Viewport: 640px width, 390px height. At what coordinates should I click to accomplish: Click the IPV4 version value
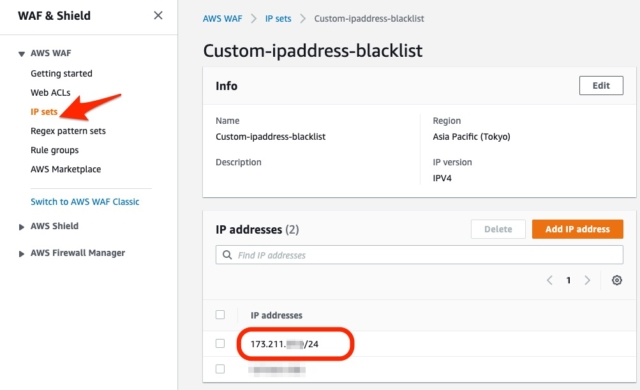[x=442, y=178]
